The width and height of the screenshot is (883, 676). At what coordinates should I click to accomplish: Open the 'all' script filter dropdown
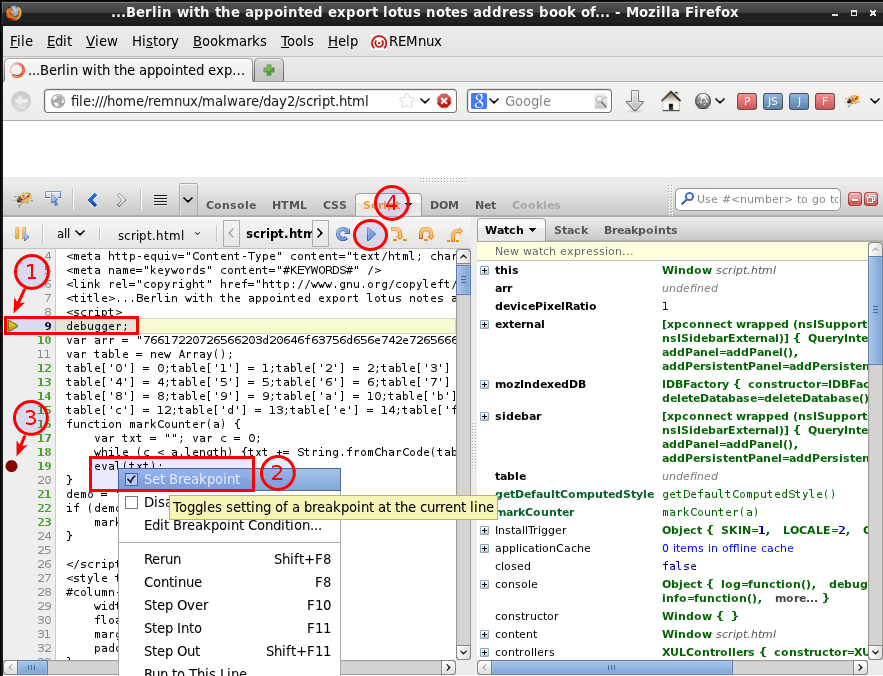click(x=70, y=233)
